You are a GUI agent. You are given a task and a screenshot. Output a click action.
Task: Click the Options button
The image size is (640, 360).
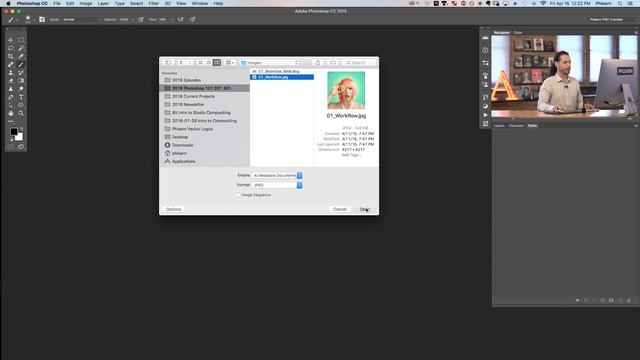coord(173,209)
